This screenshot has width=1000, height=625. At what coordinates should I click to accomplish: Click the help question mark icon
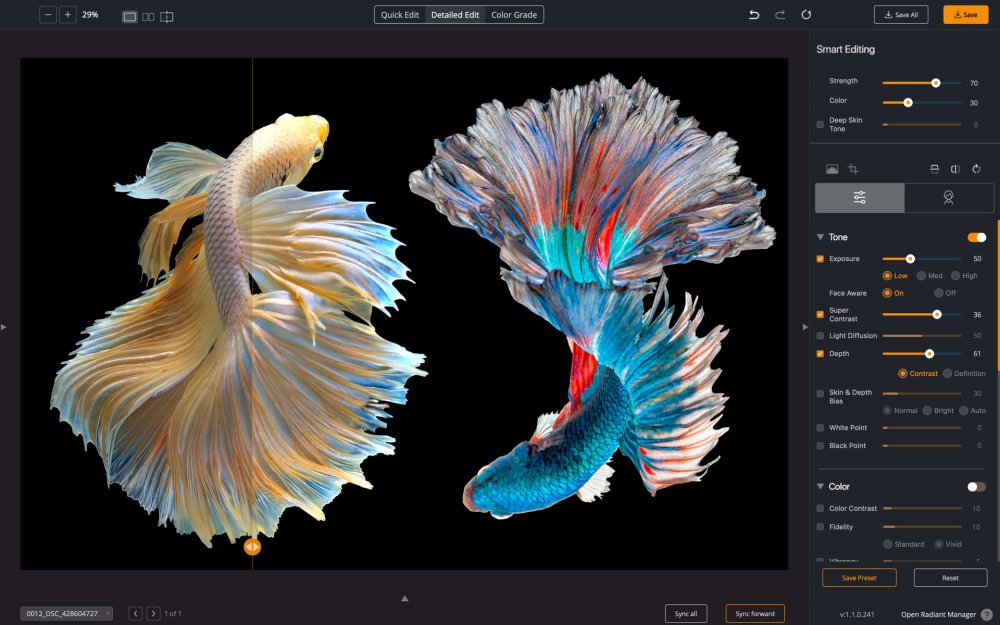tap(987, 614)
